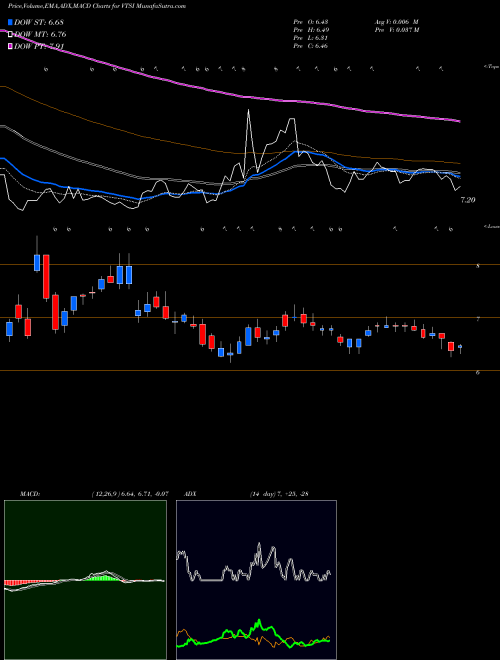Click the ADX values '(14 day) 7, +23, -28'
Screen dimensions: 500x660
click(x=279, y=493)
